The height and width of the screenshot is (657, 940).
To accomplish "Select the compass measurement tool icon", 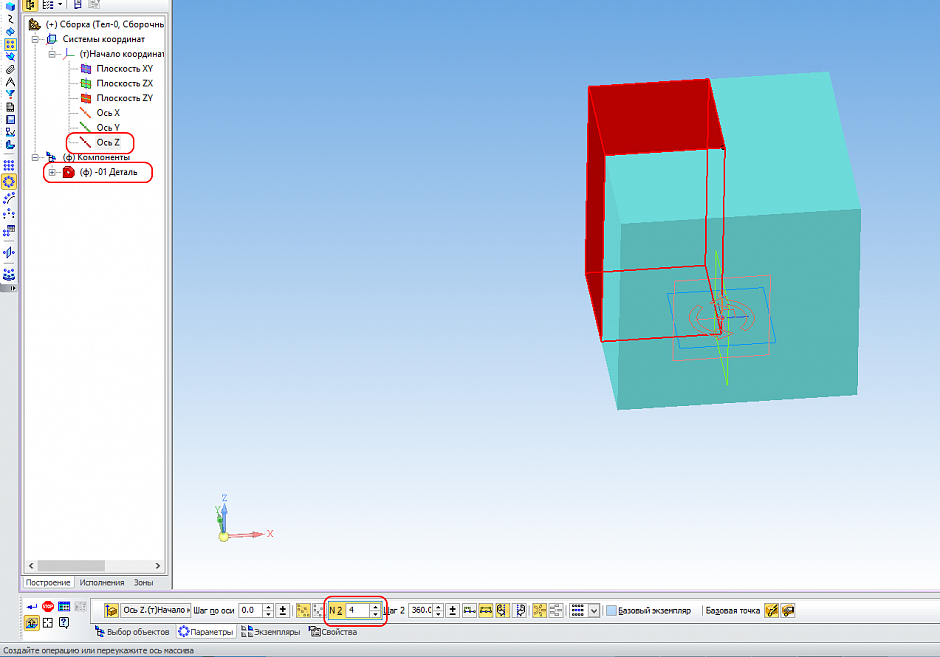I will 10,82.
